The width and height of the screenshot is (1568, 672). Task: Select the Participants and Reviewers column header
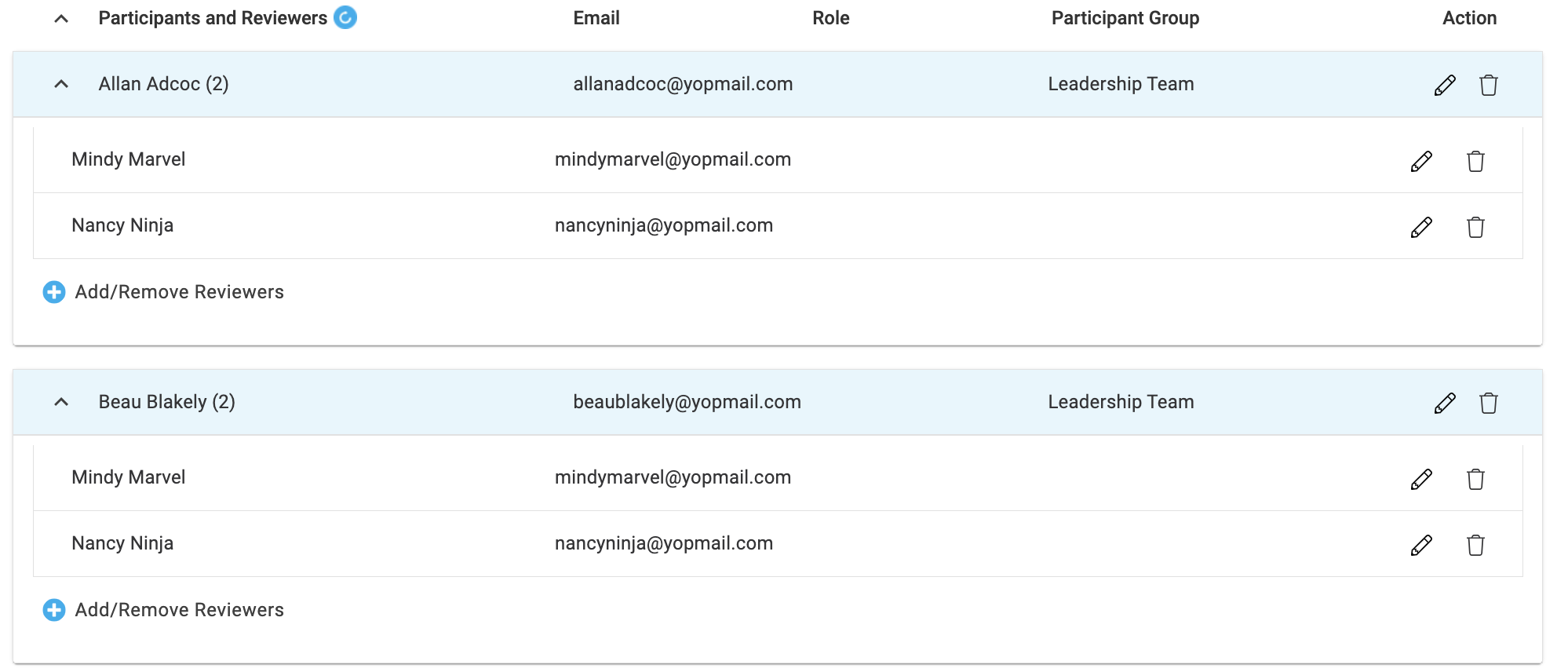tap(213, 18)
